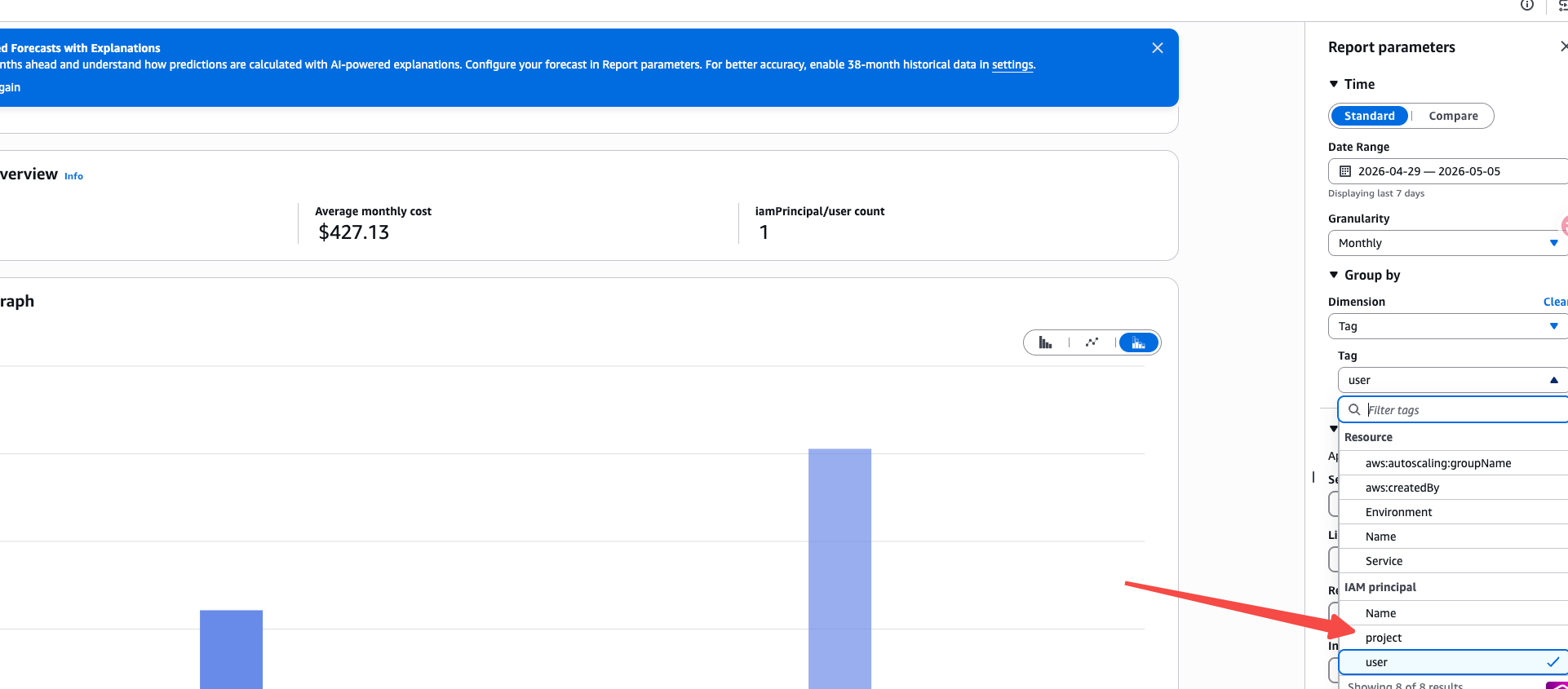Image resolution: width=1568 pixels, height=689 pixels.
Task: Click the $427.13 average monthly cost value
Action: click(354, 232)
